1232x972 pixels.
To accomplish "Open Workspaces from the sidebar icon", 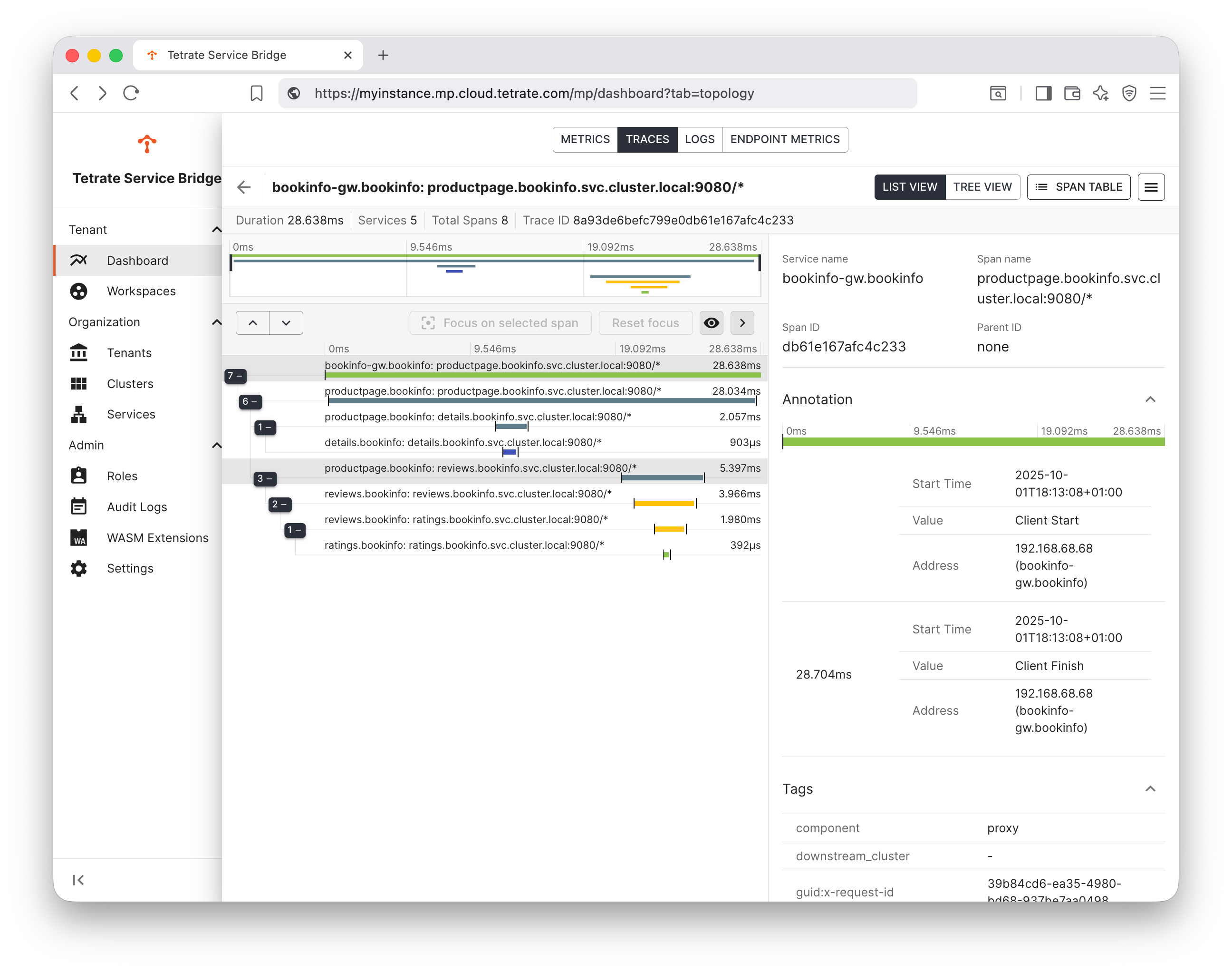I will 78,292.
